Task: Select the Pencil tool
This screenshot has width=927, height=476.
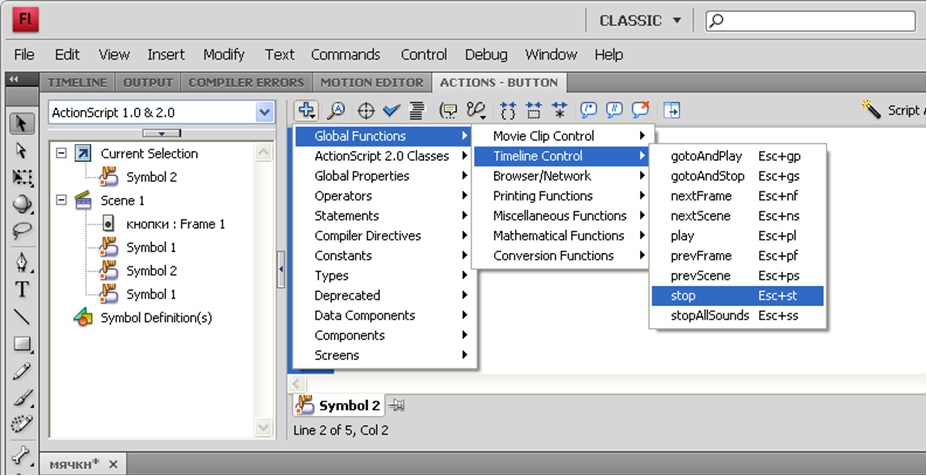Action: (22, 372)
